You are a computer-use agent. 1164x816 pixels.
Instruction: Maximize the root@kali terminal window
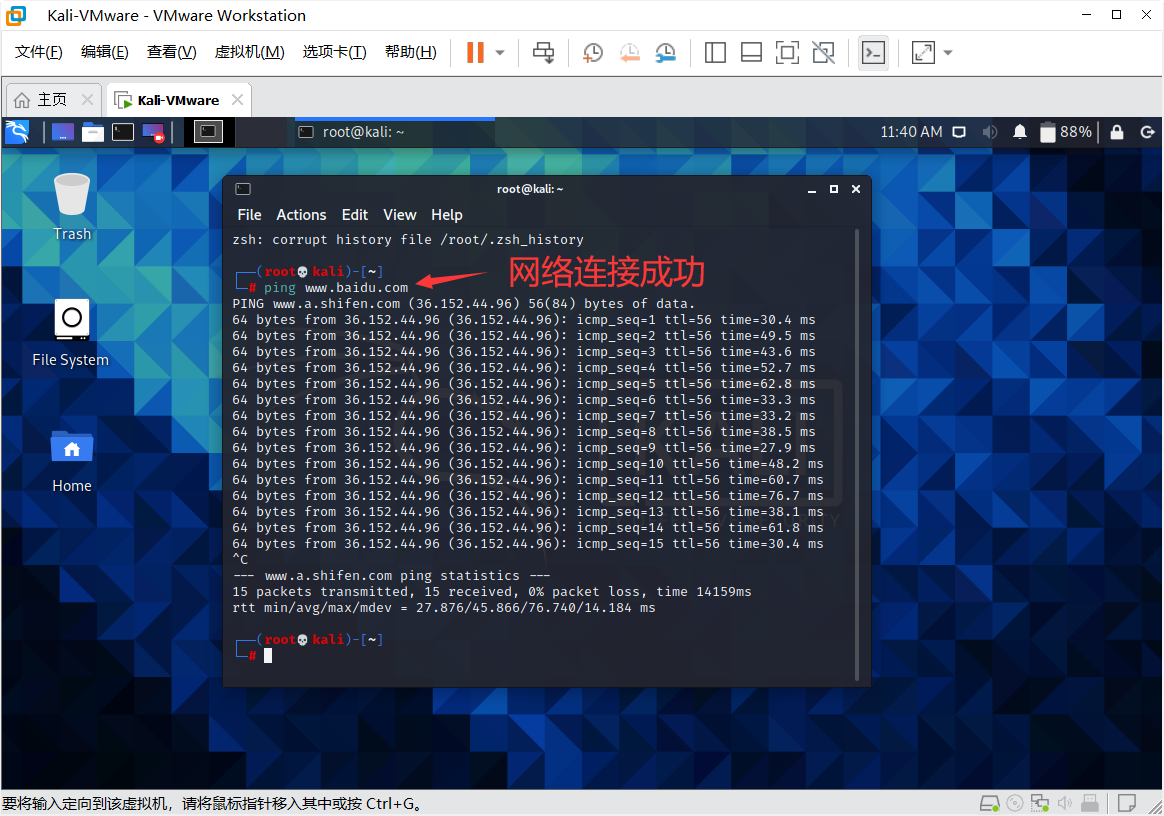tap(834, 189)
